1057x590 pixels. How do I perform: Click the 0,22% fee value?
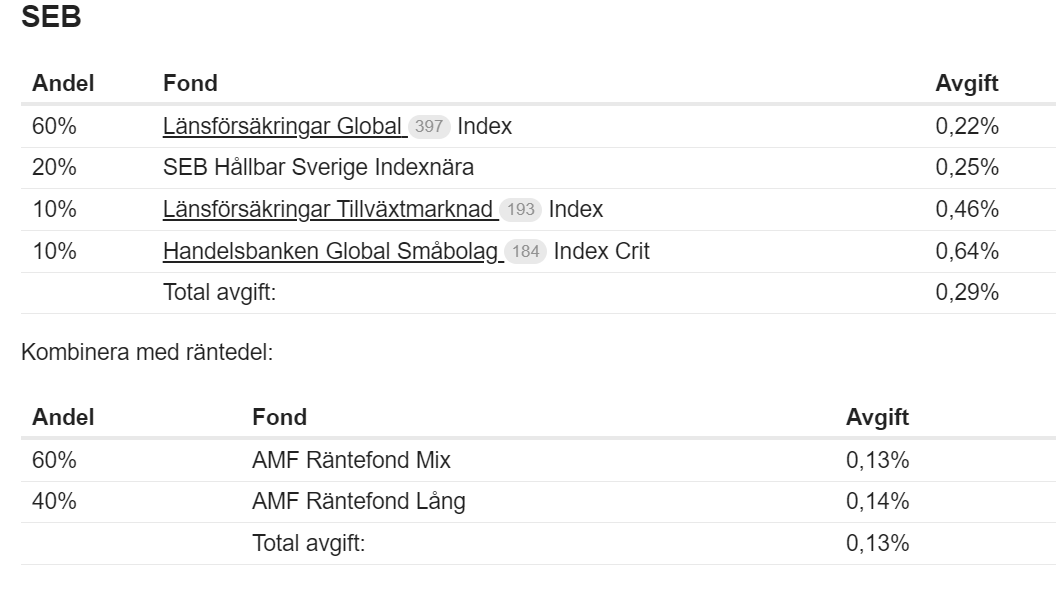pyautogui.click(x=967, y=126)
